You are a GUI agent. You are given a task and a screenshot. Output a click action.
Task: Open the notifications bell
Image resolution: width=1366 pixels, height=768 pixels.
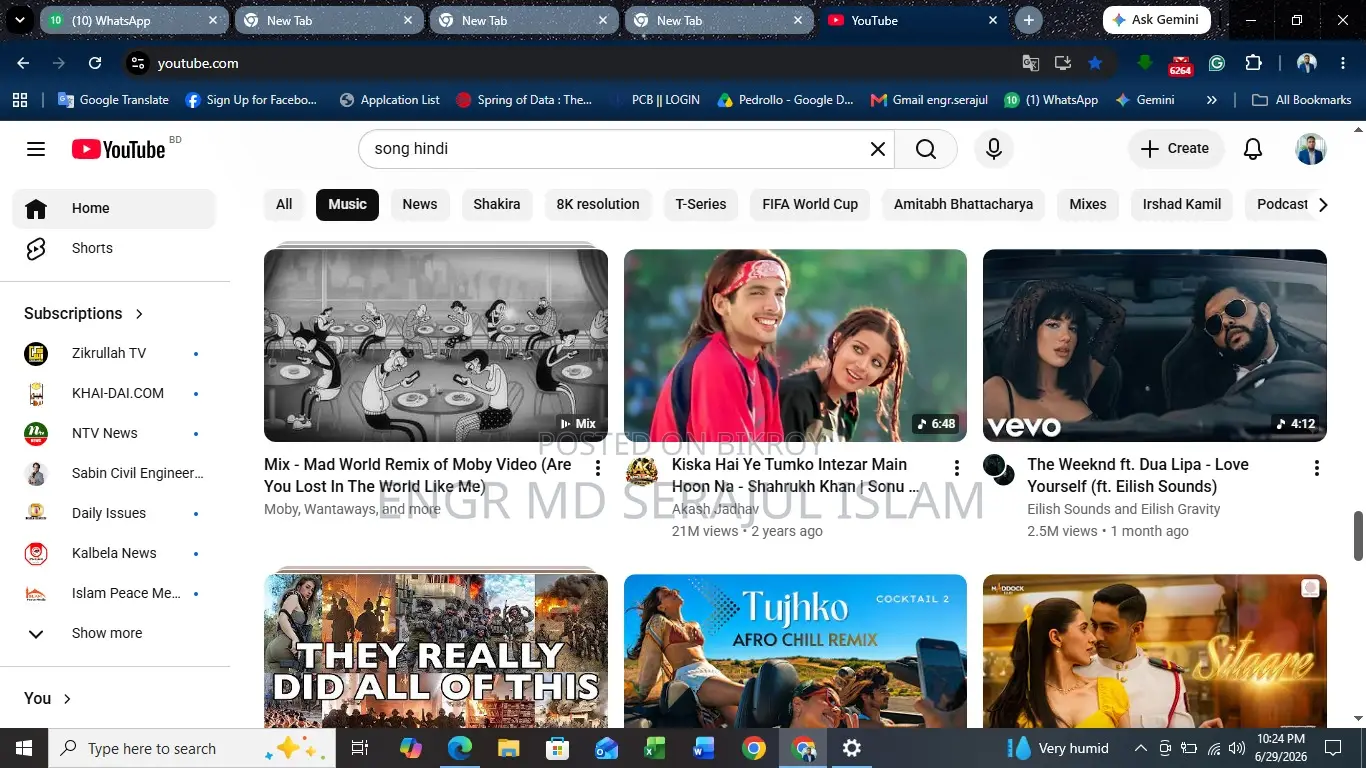tap(1253, 149)
